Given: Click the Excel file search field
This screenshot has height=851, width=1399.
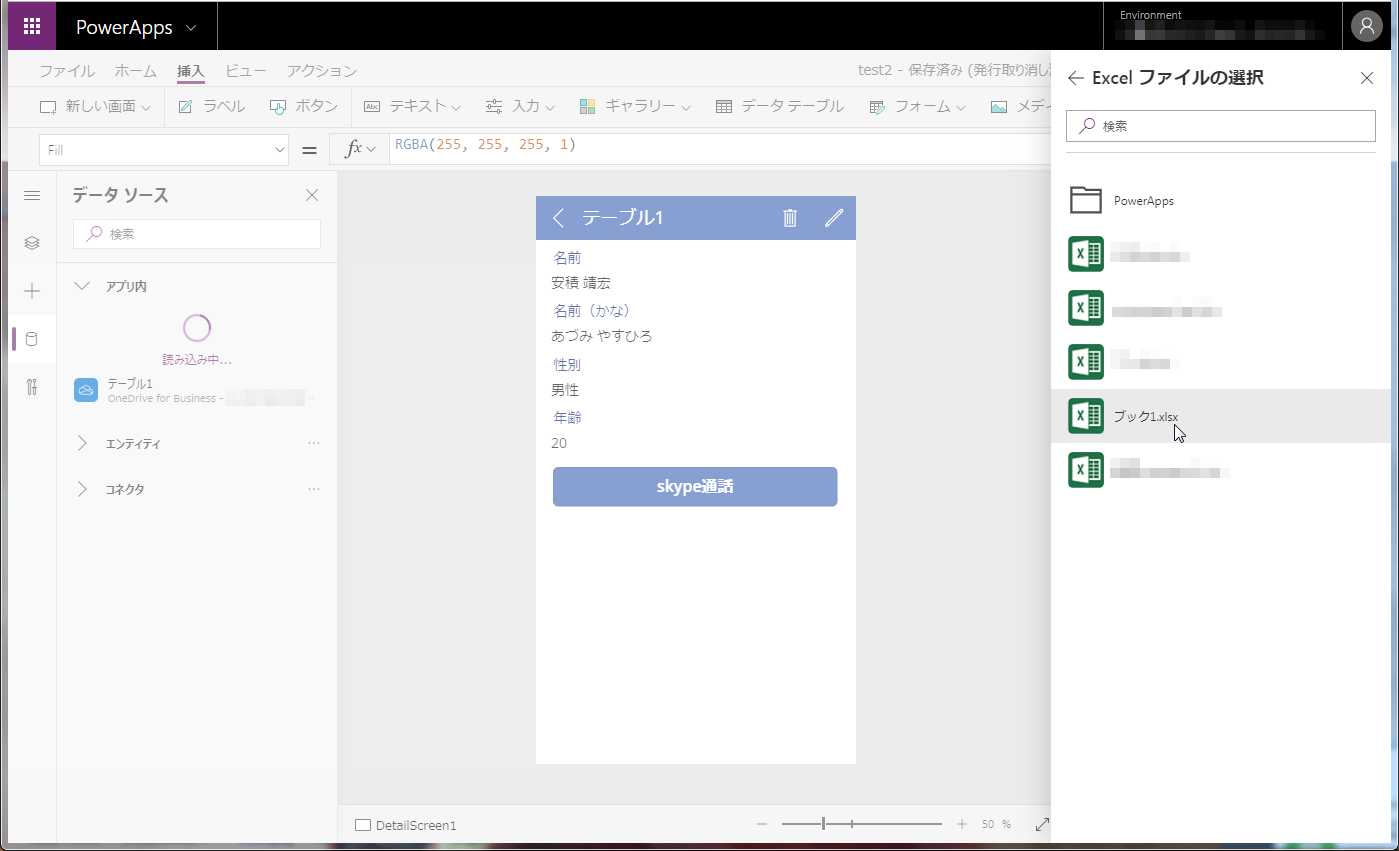Looking at the screenshot, I should coord(1221,126).
